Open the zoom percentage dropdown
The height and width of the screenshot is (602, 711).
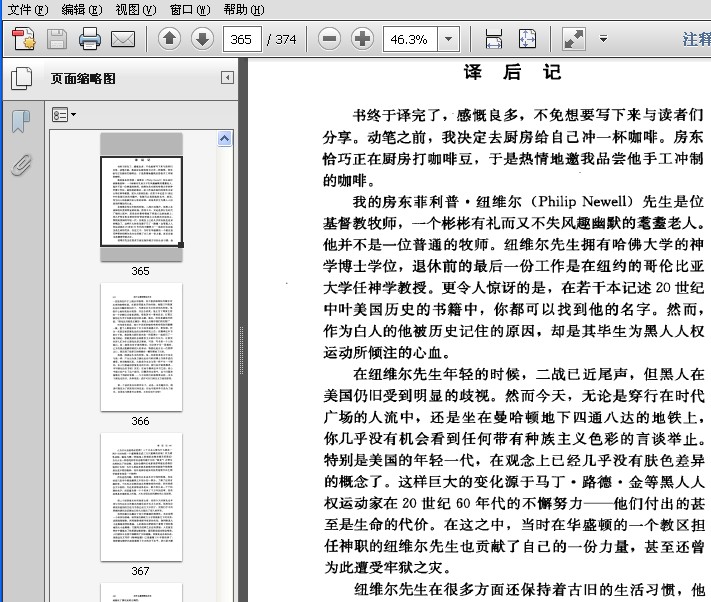coord(448,40)
